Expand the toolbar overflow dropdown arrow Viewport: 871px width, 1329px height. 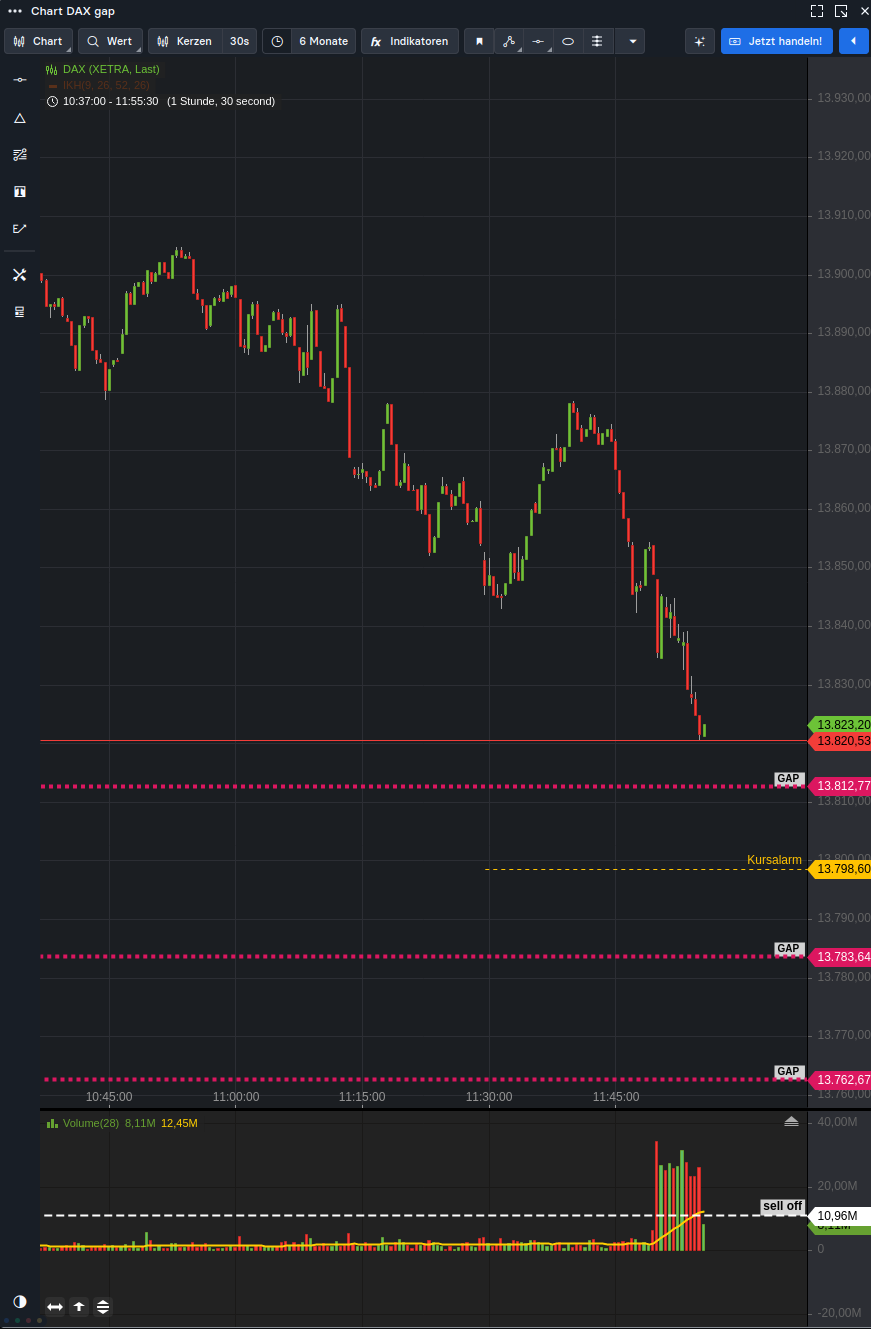pos(631,41)
